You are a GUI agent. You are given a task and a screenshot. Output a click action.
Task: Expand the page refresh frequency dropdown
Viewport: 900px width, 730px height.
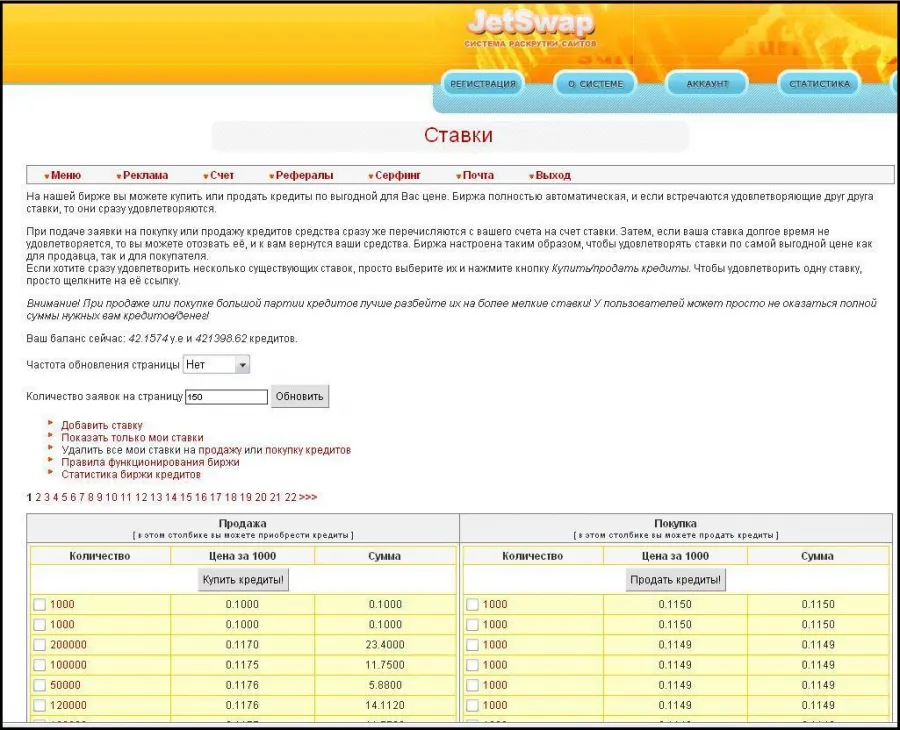(216, 364)
